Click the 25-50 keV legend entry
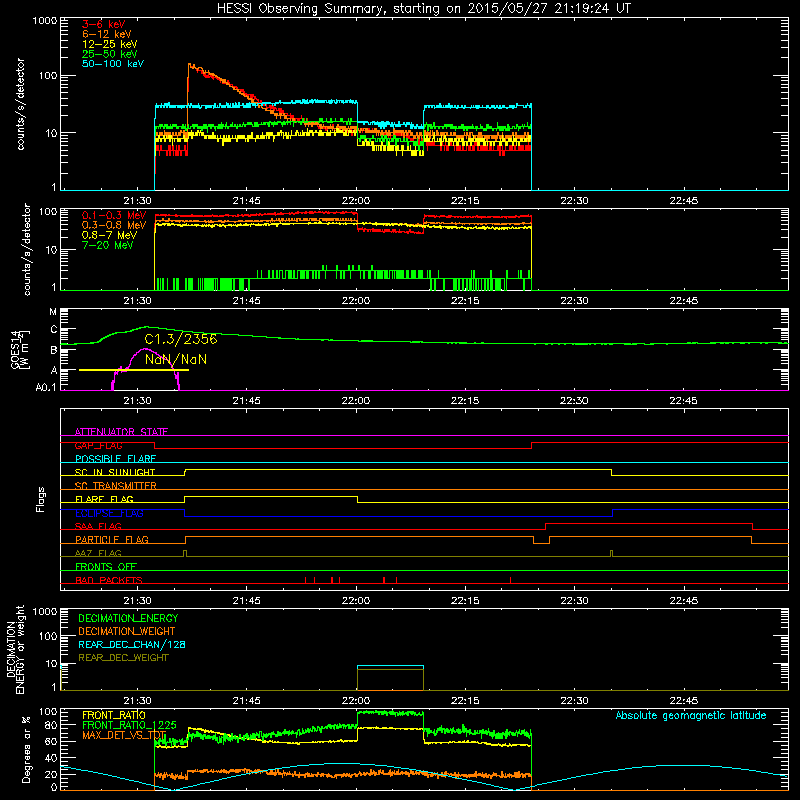The image size is (800, 800). tap(109, 54)
